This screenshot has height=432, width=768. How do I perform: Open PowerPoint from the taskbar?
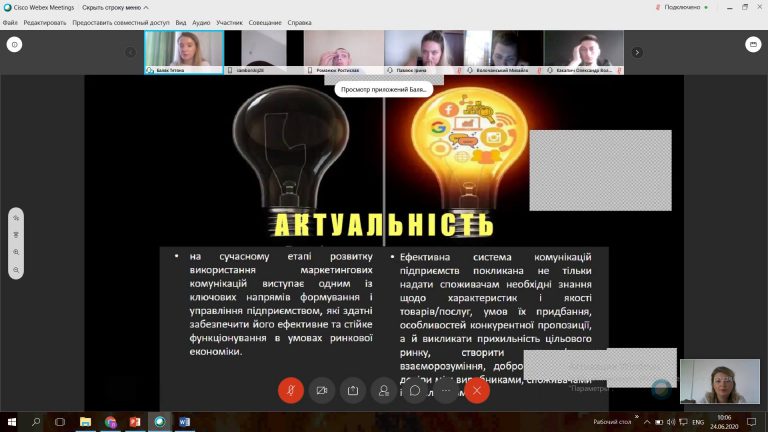click(x=135, y=422)
